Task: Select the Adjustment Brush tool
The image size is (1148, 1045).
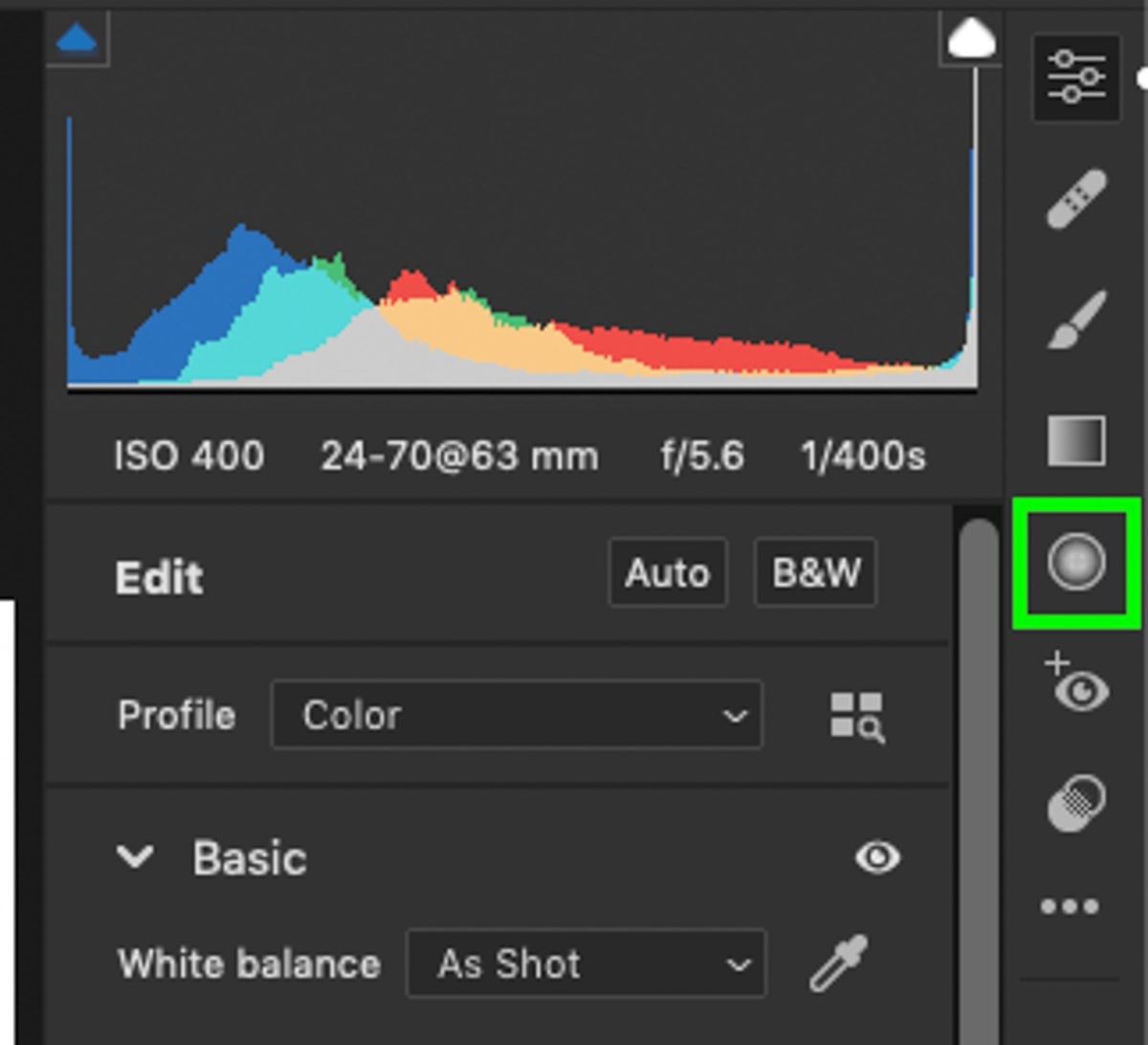Action: coord(1076,319)
